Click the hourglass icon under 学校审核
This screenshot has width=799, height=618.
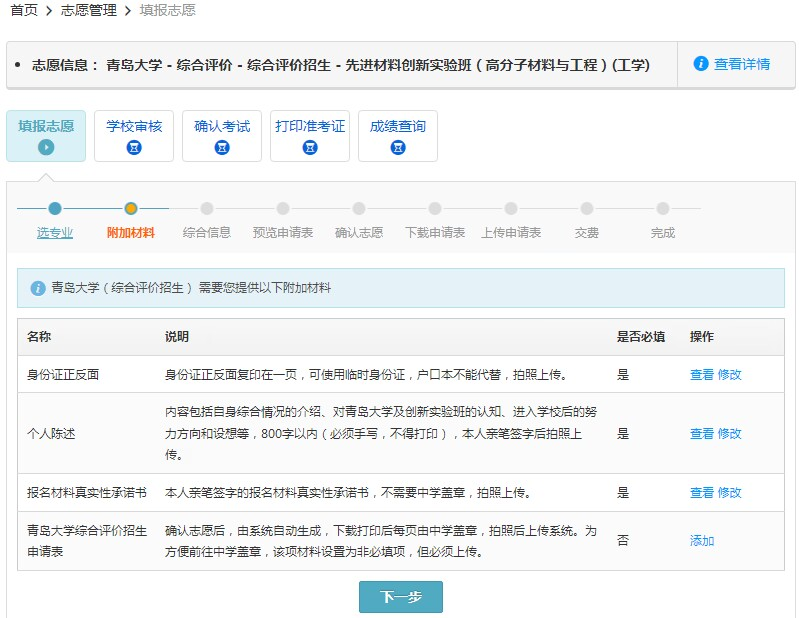click(x=134, y=147)
